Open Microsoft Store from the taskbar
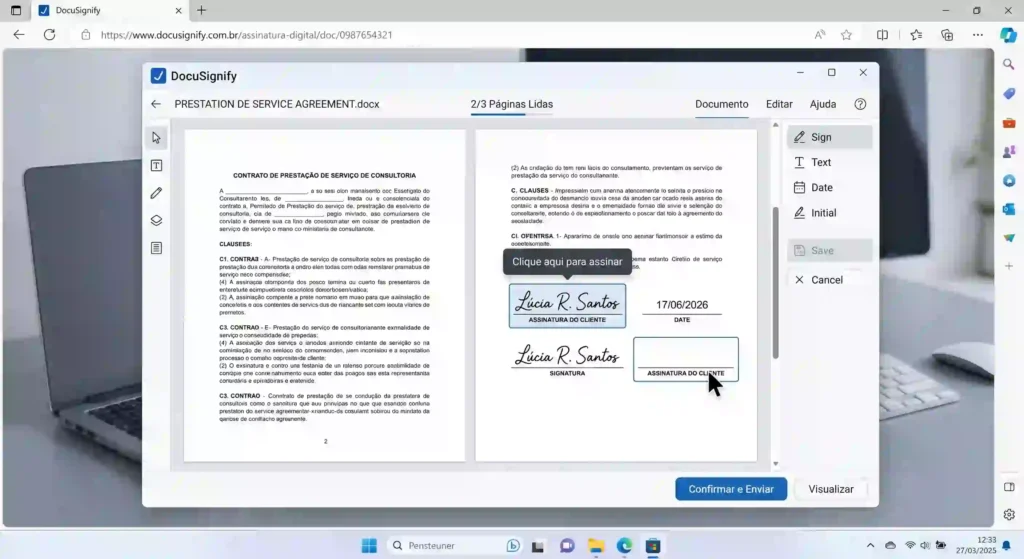This screenshot has width=1024, height=559. pyautogui.click(x=653, y=546)
